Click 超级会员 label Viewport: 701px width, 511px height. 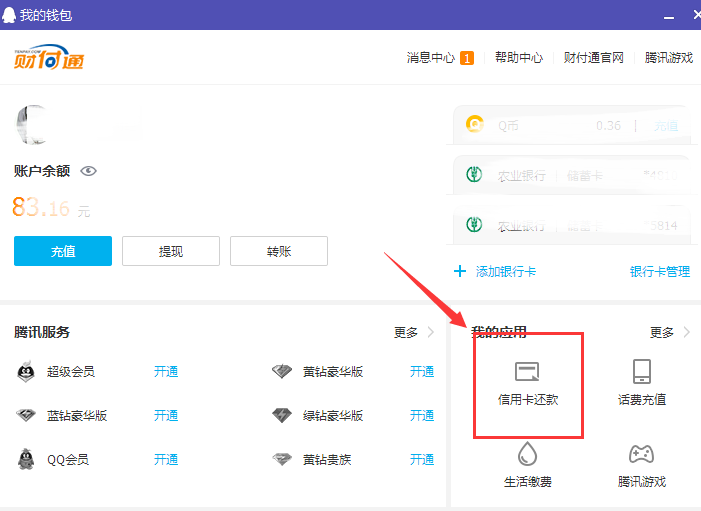(71, 372)
